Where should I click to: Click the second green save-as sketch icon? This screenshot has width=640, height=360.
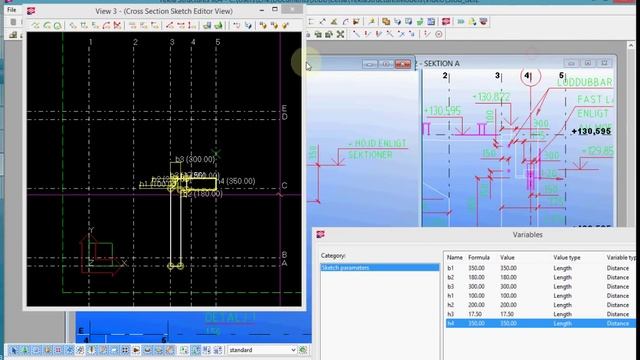tap(219, 25)
